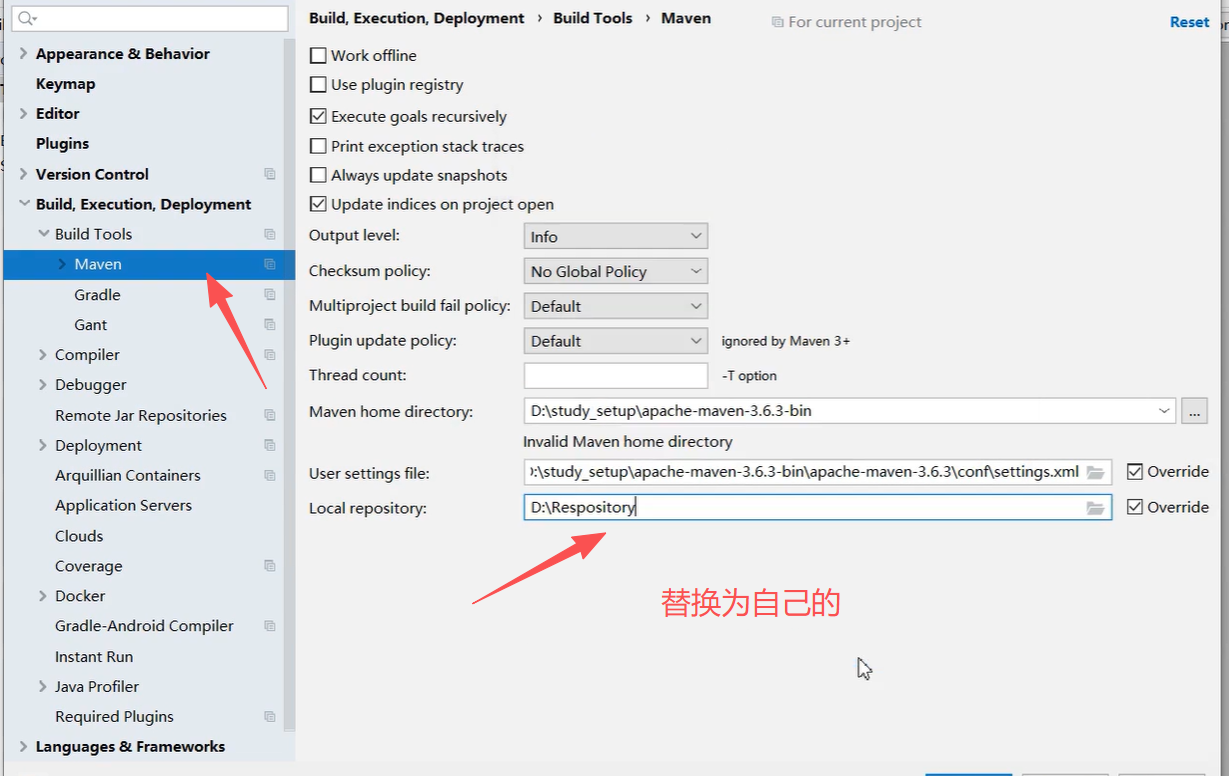
Task: Uncheck Update indices on project open
Action: click(x=318, y=204)
